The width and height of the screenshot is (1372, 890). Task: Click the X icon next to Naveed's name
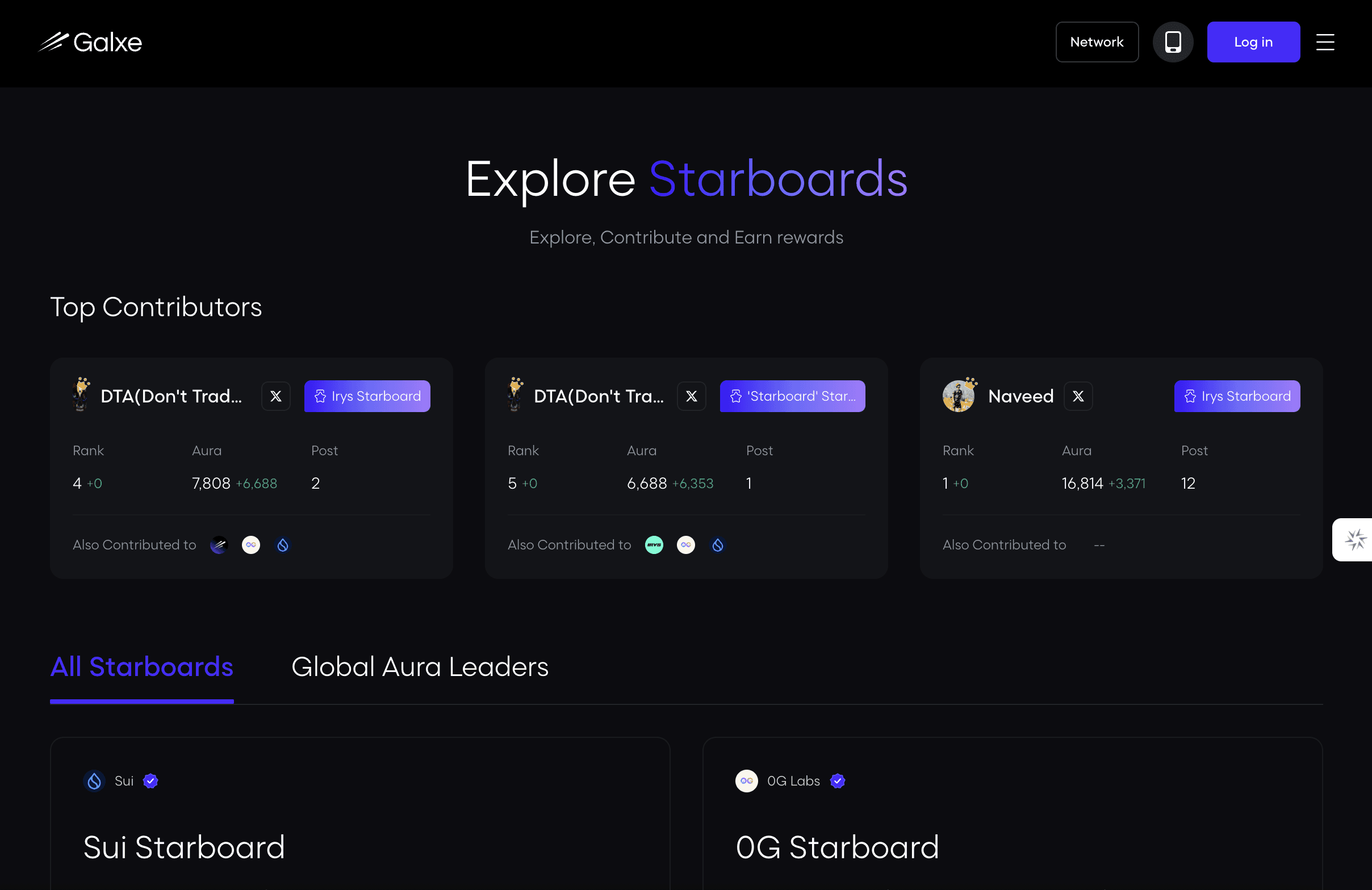coord(1078,396)
